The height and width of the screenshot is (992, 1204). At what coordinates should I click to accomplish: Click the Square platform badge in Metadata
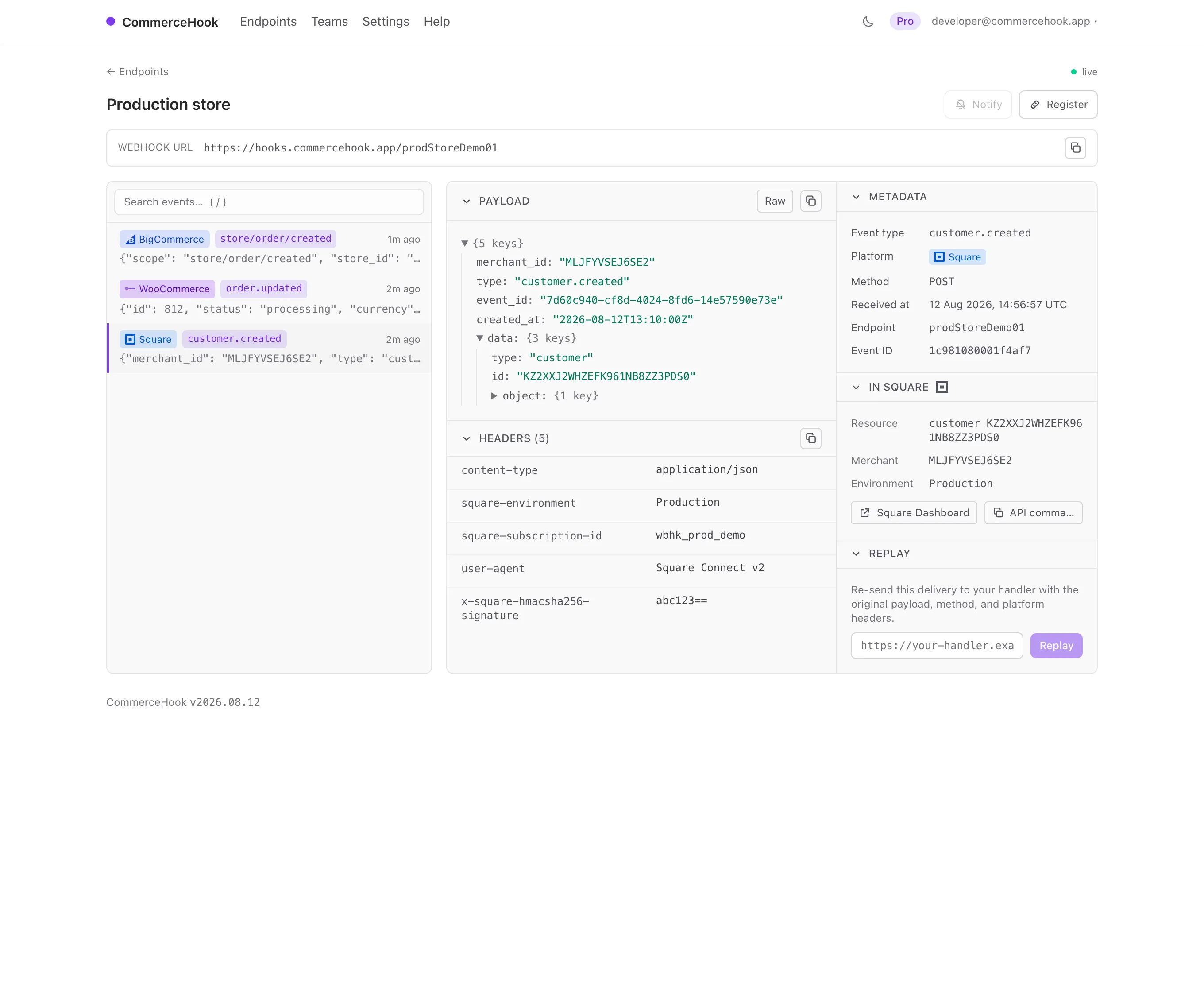coord(957,257)
